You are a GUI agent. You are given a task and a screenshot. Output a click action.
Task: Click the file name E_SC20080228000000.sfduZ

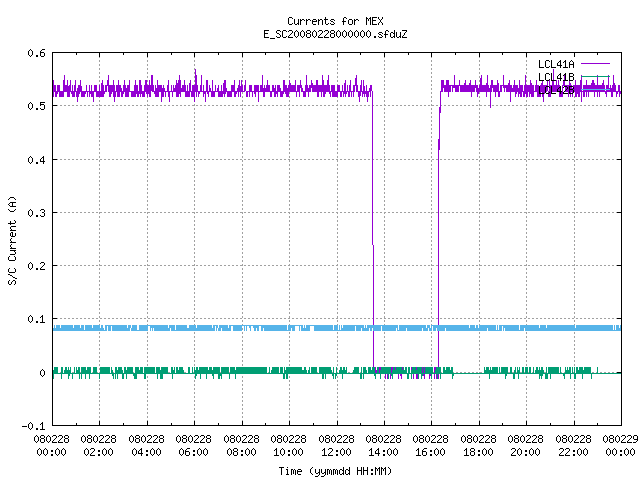[x=335, y=34]
